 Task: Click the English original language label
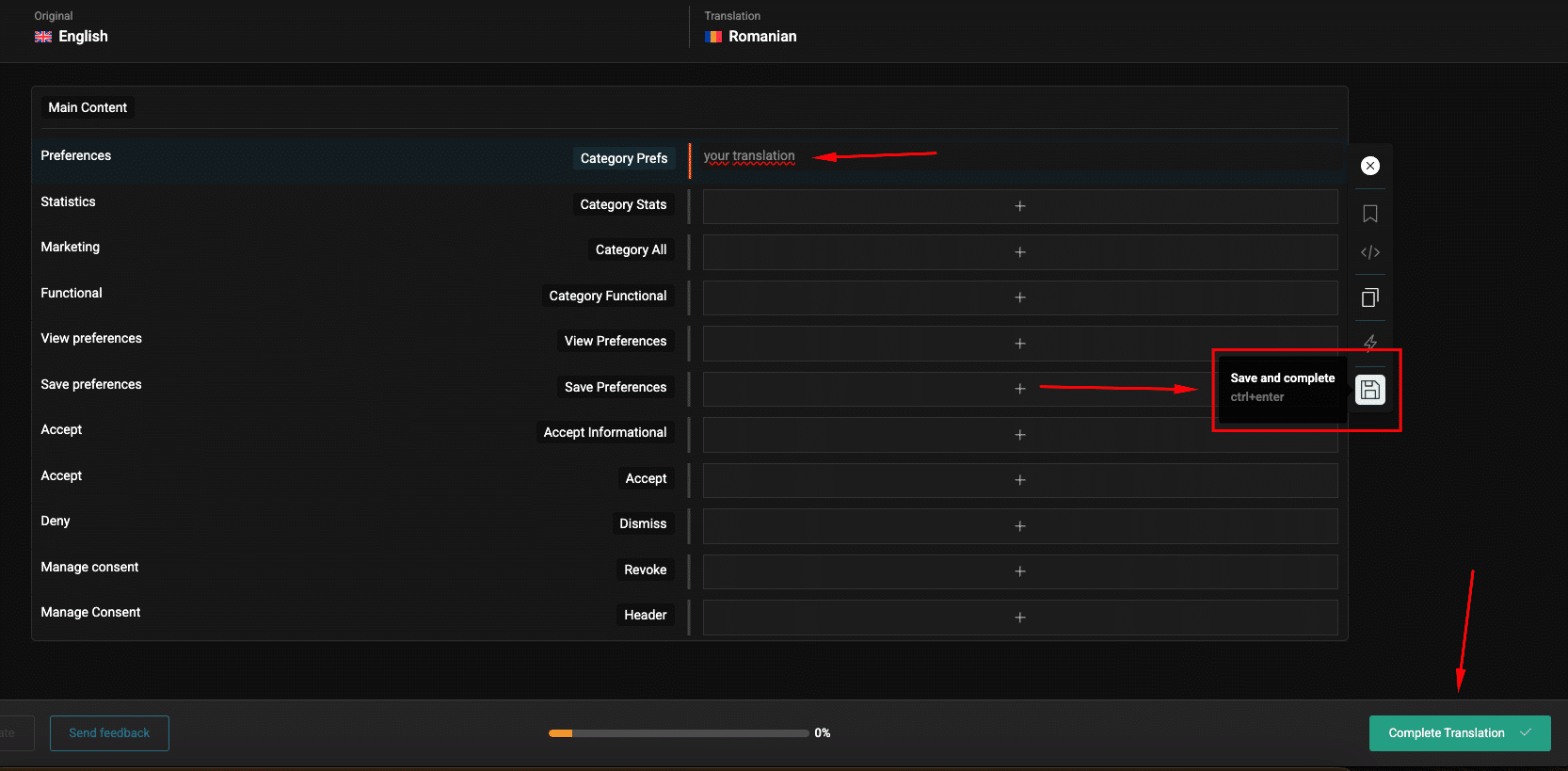[x=83, y=36]
